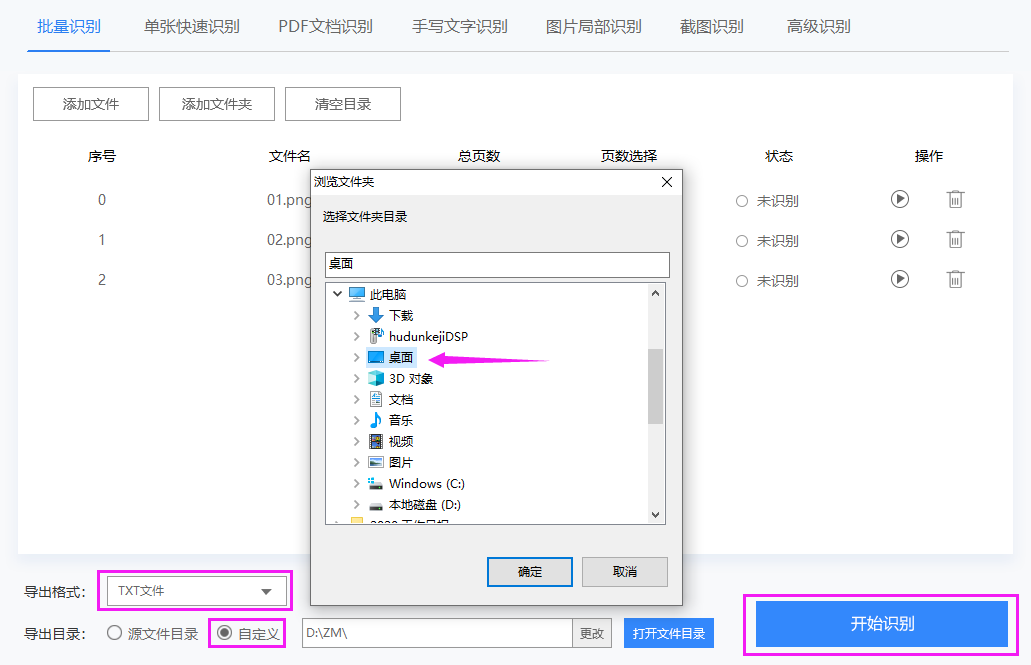Expand the 本地磁盘 (D:) drive node

356,505
